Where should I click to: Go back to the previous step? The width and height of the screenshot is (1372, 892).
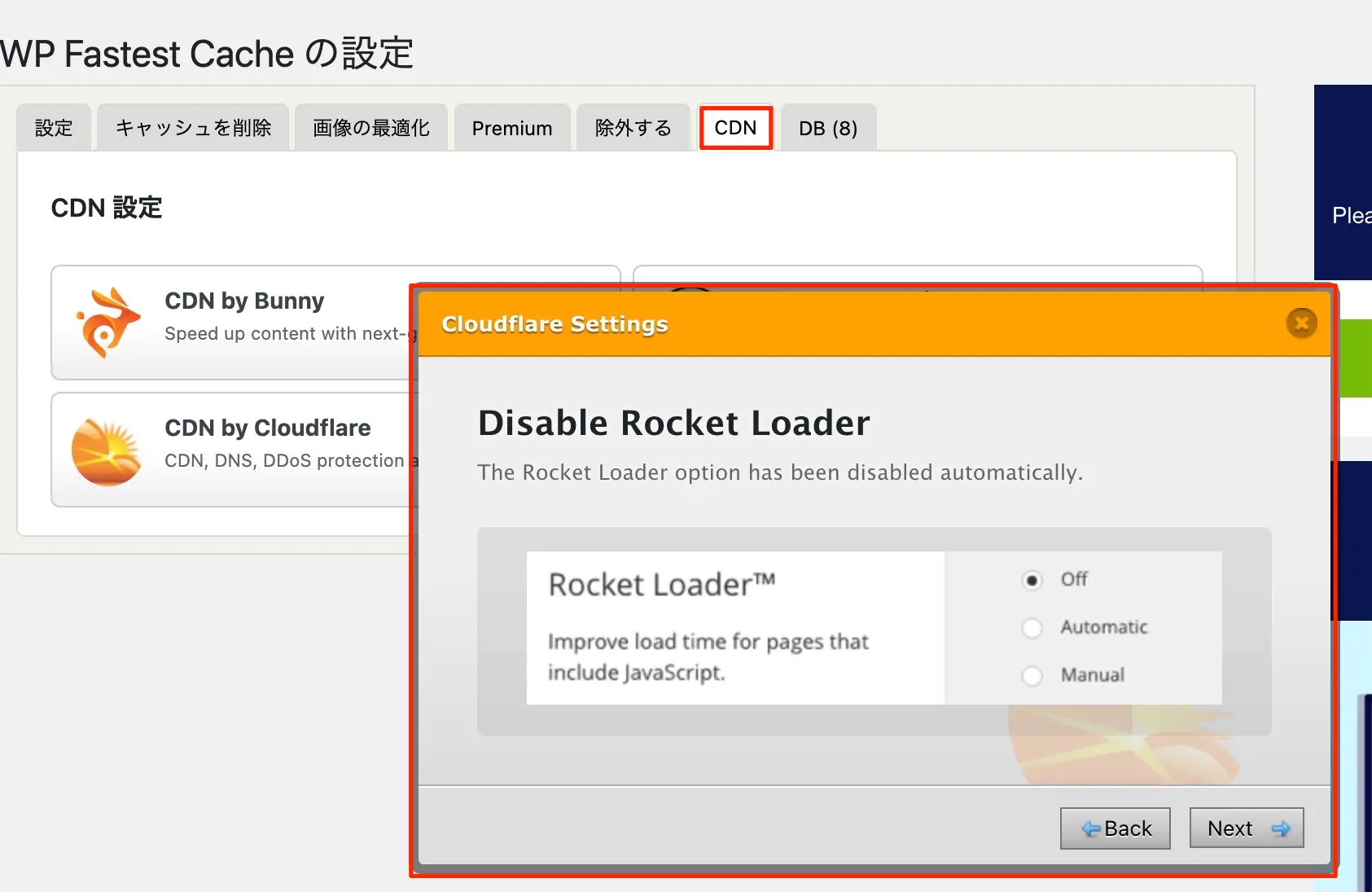point(1115,828)
